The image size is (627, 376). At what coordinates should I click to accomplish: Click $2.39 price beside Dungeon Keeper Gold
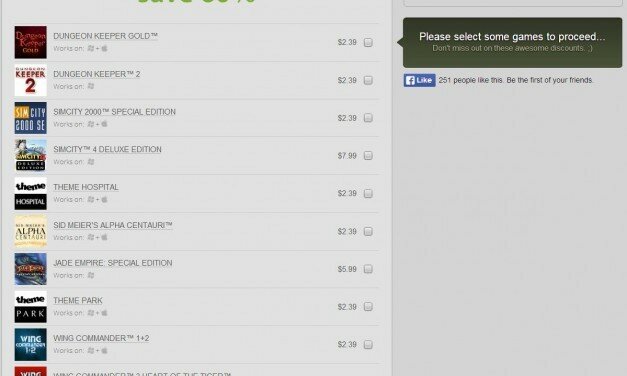[x=347, y=42]
